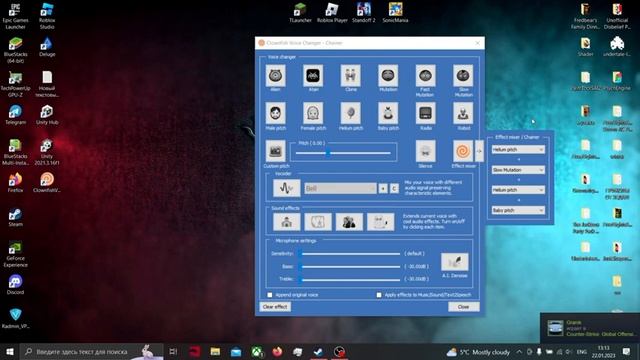Select the Deluge desktop icon
This screenshot has width=640, height=360.
click(x=47, y=47)
